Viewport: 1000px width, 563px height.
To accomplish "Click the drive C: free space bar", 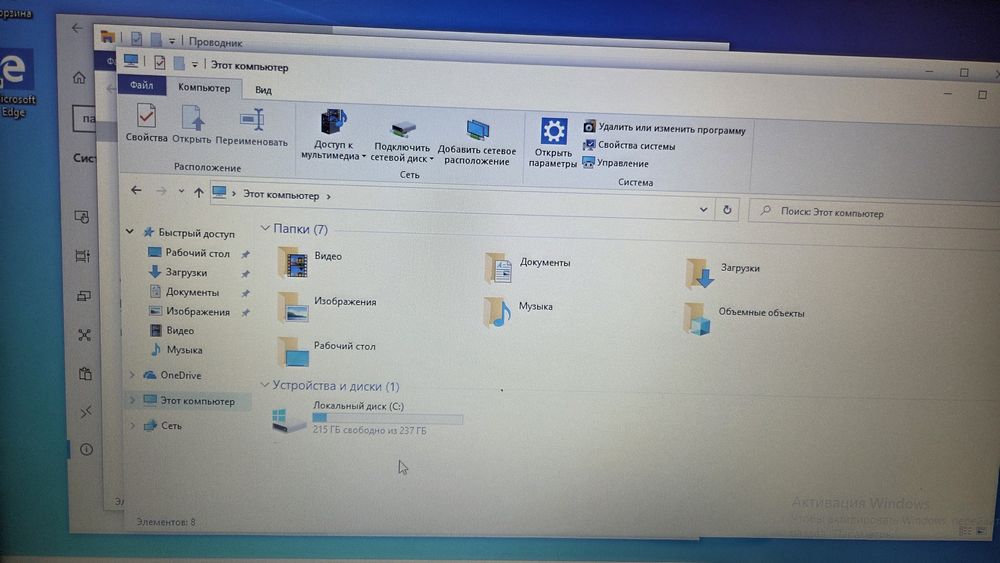I will click(387, 418).
